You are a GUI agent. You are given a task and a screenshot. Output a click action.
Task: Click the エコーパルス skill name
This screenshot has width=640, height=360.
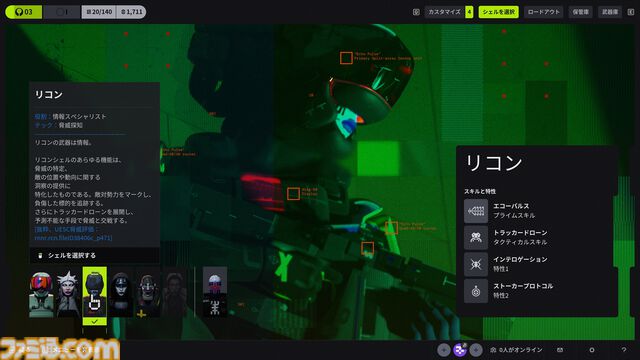point(511,206)
